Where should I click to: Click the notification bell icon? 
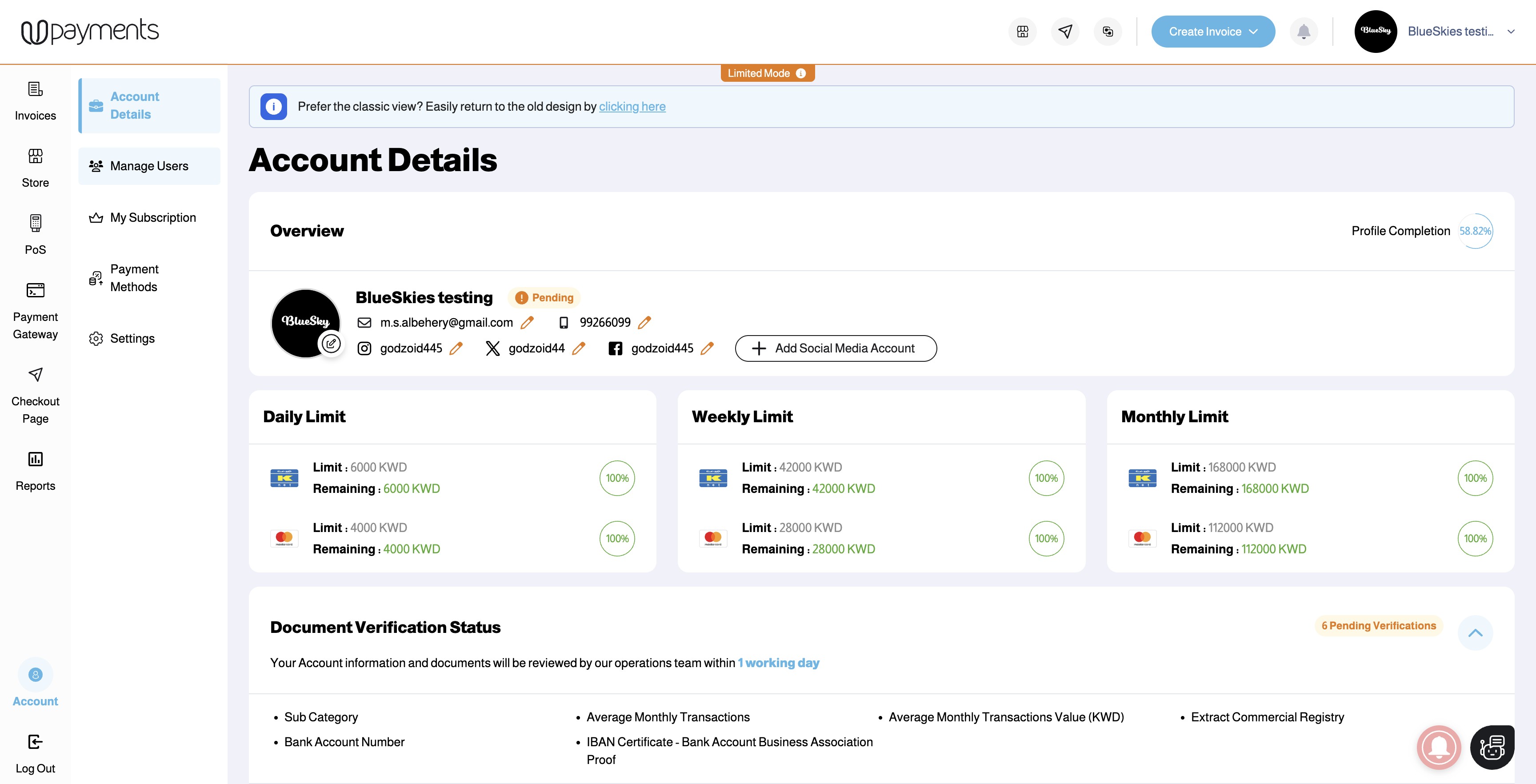1304,32
